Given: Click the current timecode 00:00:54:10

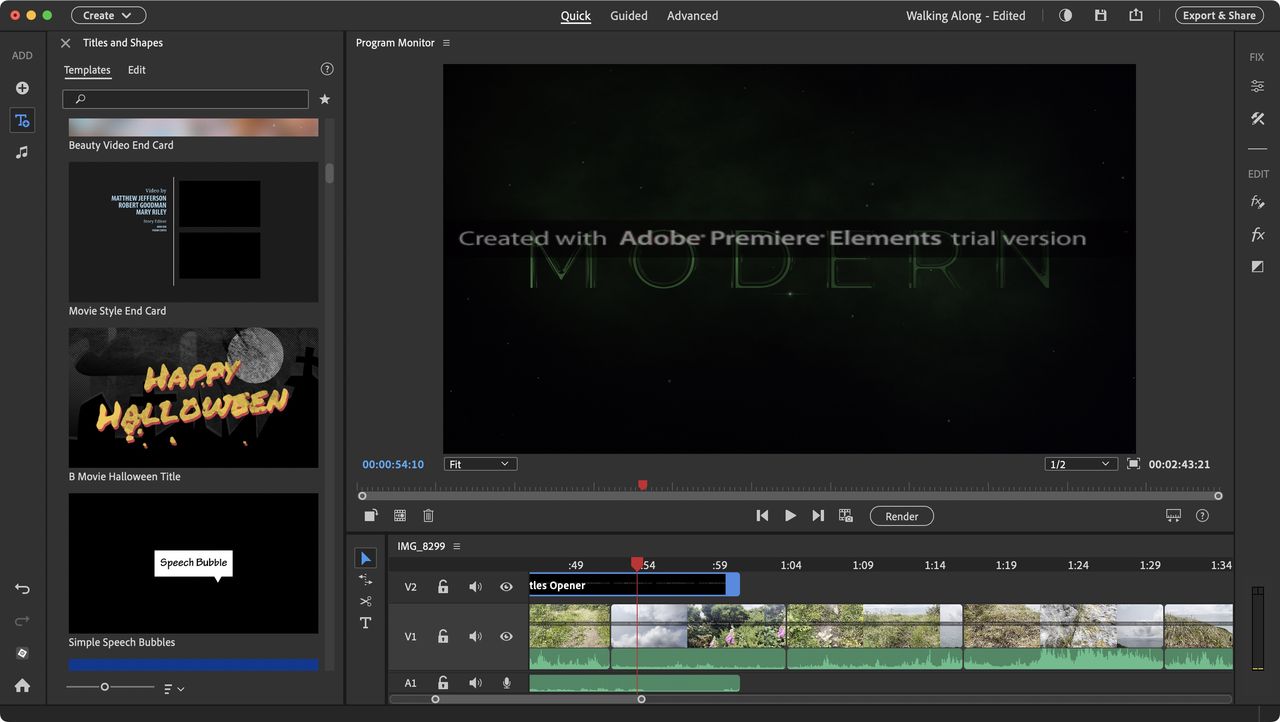Looking at the screenshot, I should point(393,464).
